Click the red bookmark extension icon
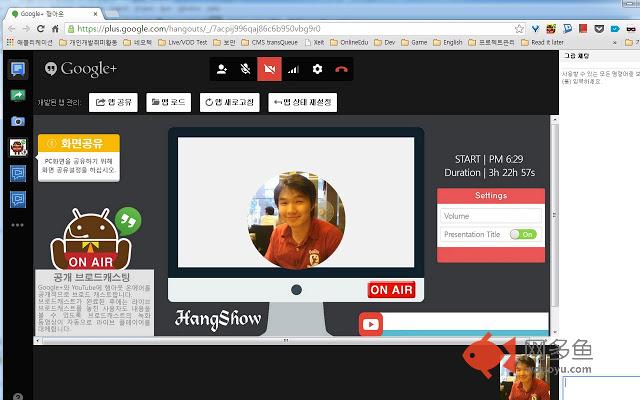 583,29
